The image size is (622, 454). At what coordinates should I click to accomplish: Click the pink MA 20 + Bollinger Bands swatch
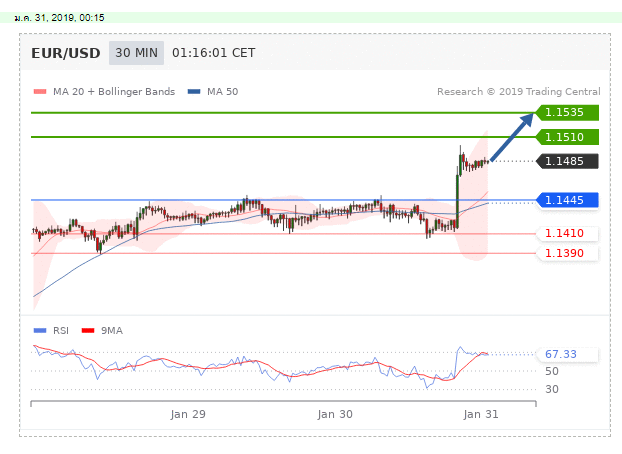40,92
